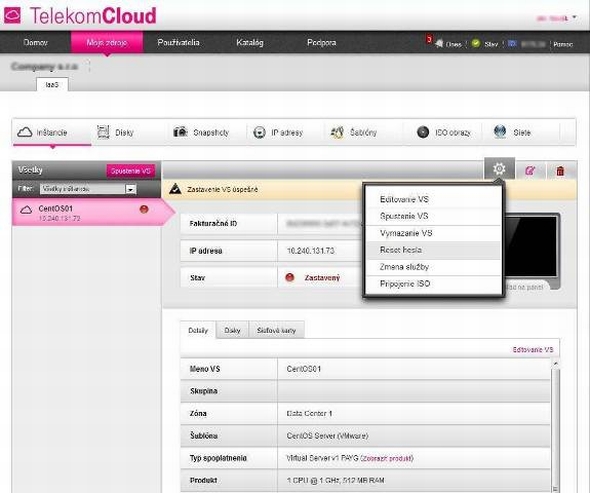Viewport: 590px width, 493px height.
Task: Switch to the Detaily tab
Action: click(198, 330)
